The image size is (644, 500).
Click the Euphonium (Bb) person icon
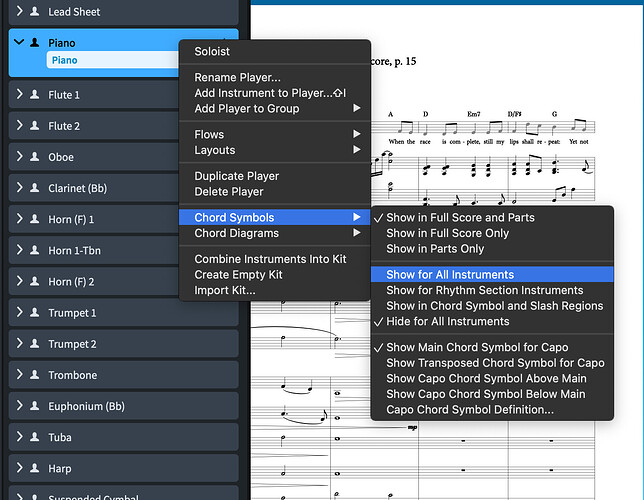point(35,406)
